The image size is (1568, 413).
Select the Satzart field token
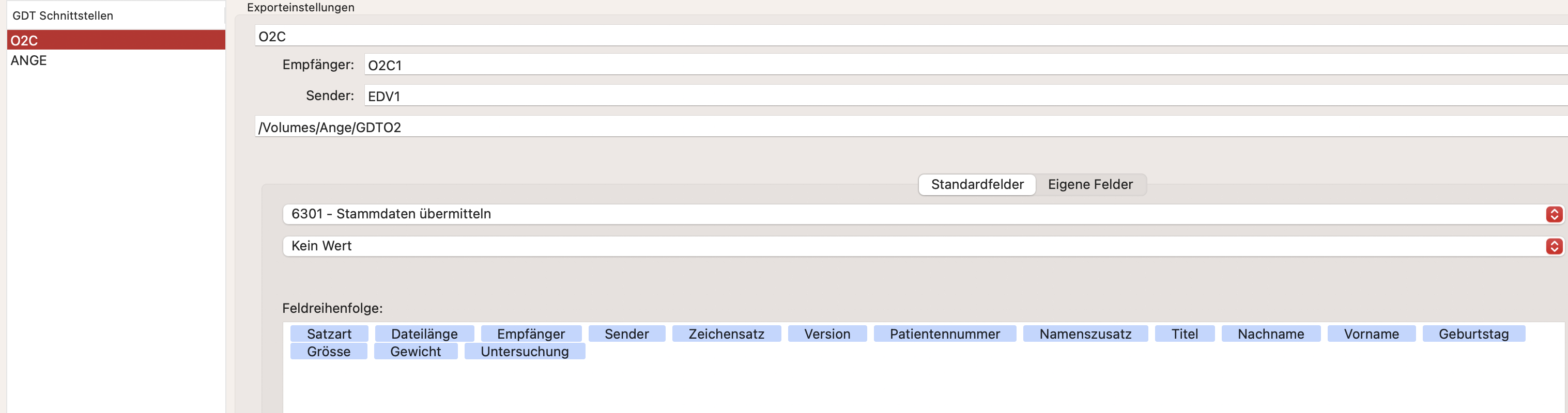click(x=329, y=334)
